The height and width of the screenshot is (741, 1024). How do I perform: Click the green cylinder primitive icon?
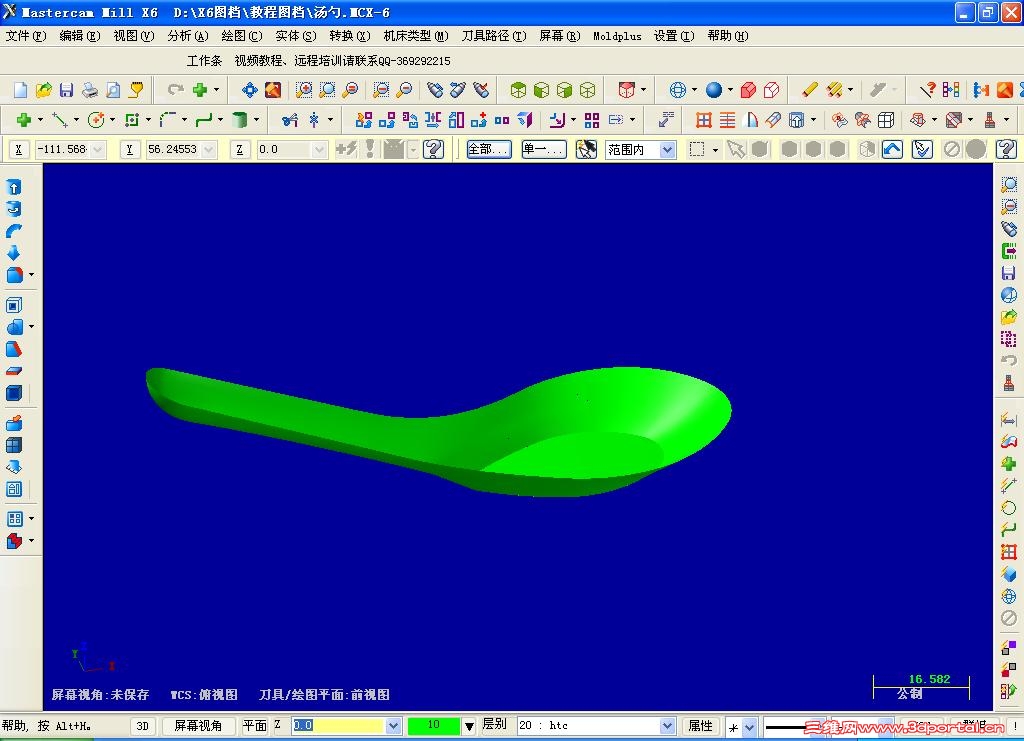pos(240,119)
